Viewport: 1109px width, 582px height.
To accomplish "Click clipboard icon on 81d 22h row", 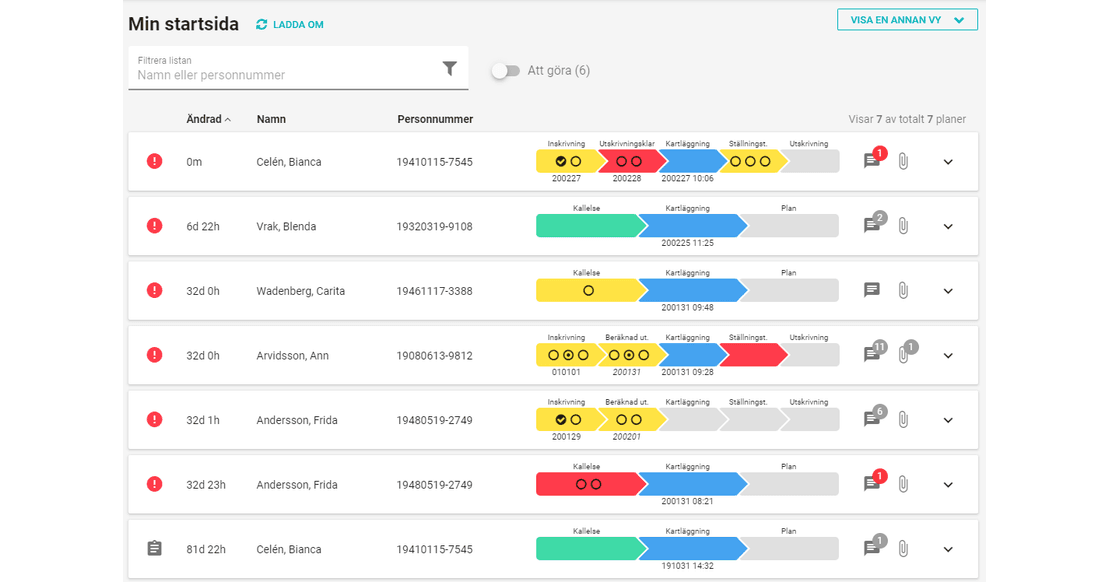I will (154, 549).
